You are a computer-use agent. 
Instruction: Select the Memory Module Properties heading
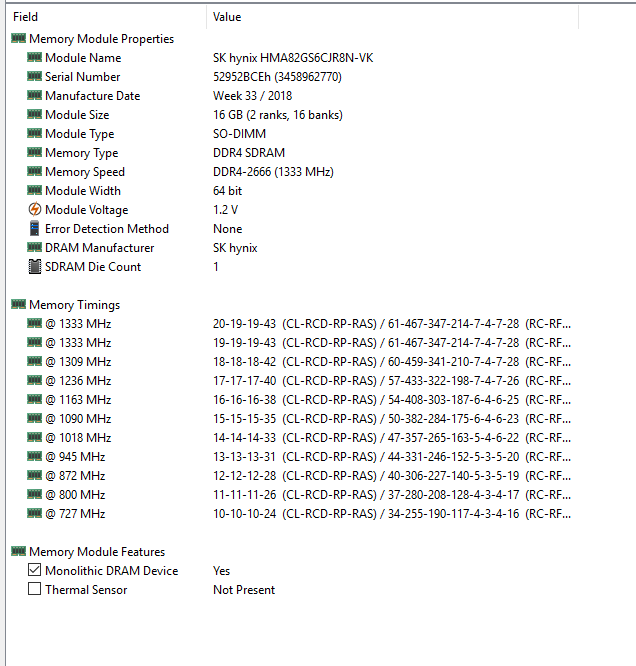coord(102,39)
